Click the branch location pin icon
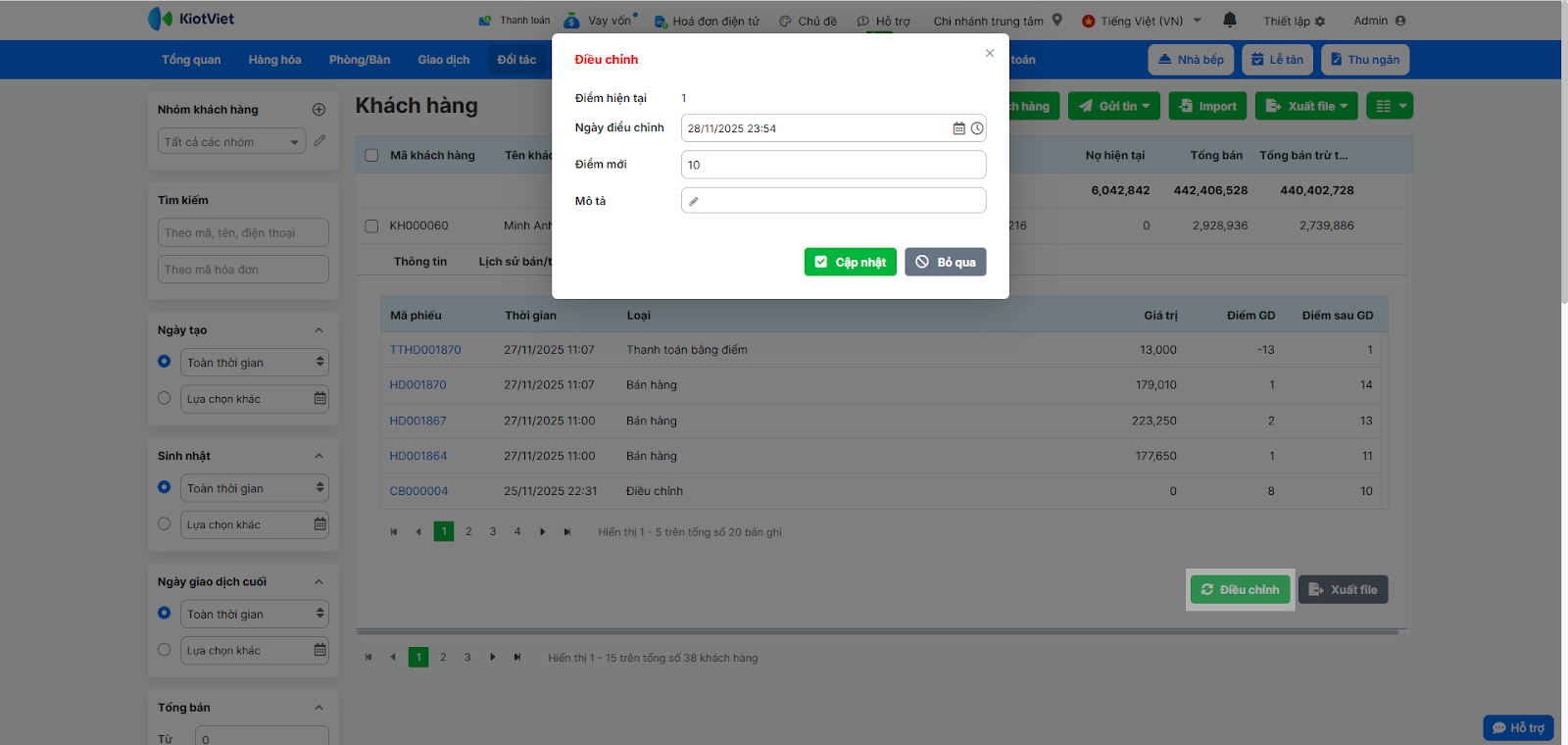Screen dimensions: 1568x745 [x=1057, y=20]
